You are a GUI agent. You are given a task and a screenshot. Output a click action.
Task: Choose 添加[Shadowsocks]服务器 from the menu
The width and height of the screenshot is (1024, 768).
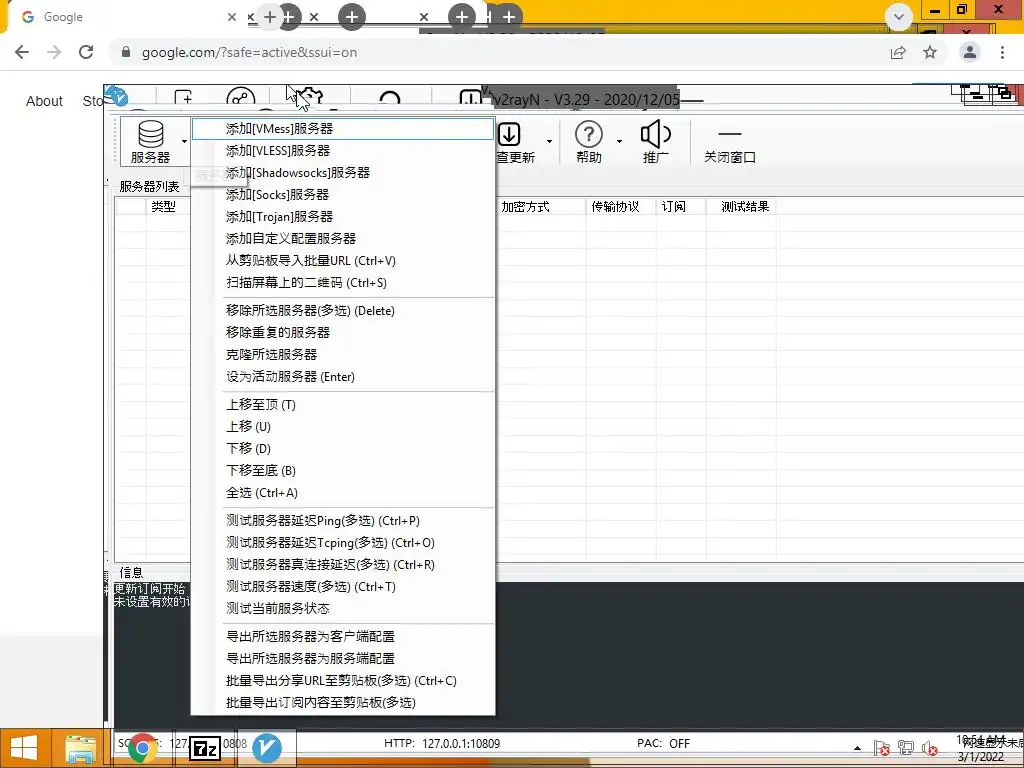click(x=343, y=173)
